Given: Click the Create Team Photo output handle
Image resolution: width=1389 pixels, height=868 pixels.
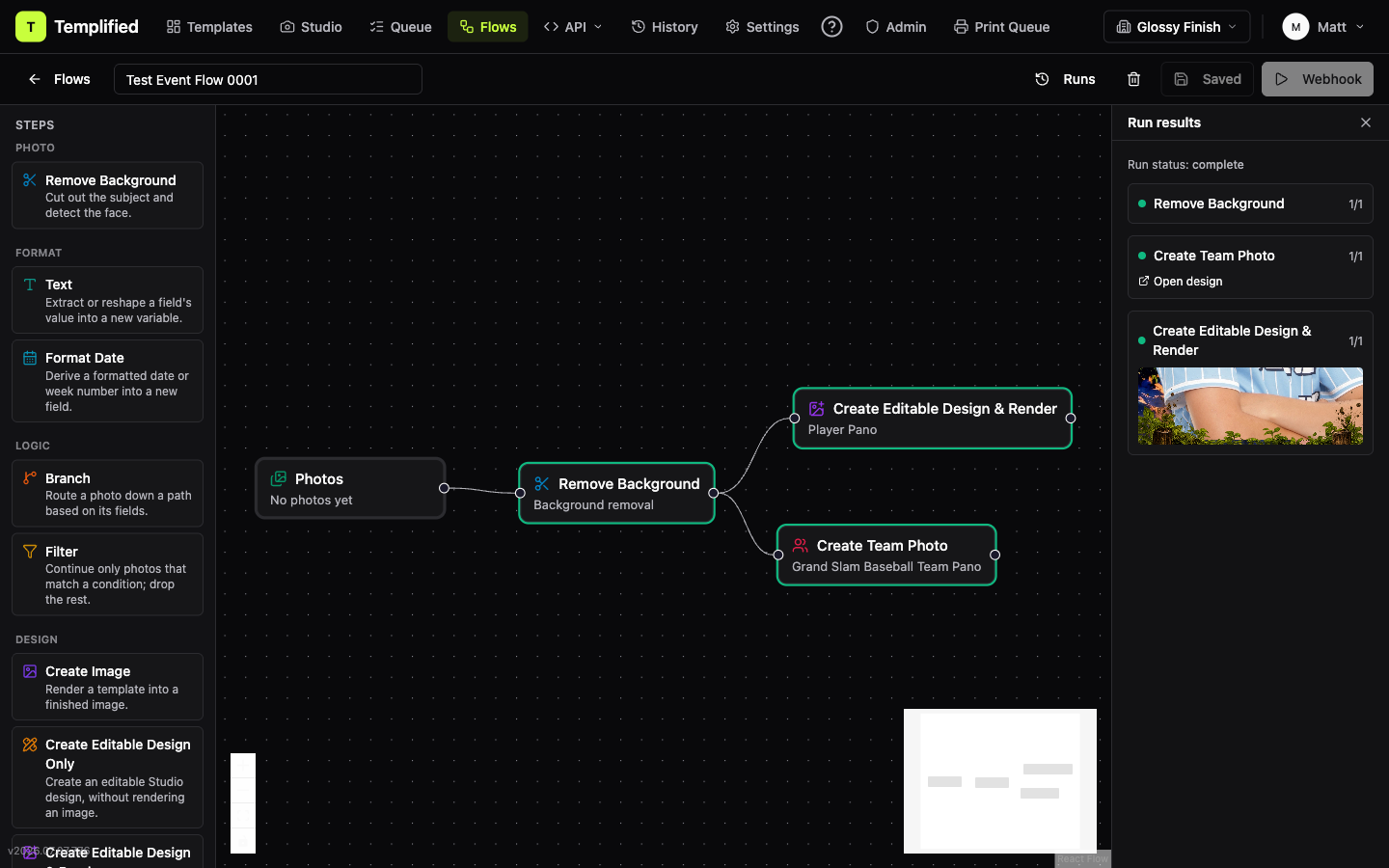Looking at the screenshot, I should pos(995,555).
